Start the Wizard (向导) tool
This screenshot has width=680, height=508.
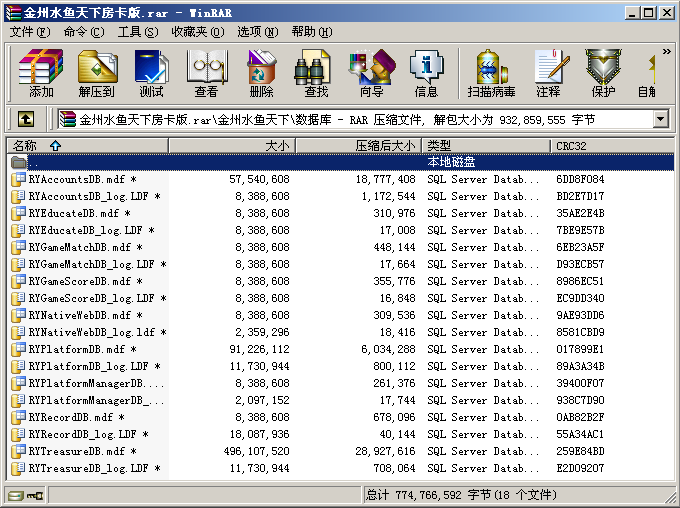(371, 73)
